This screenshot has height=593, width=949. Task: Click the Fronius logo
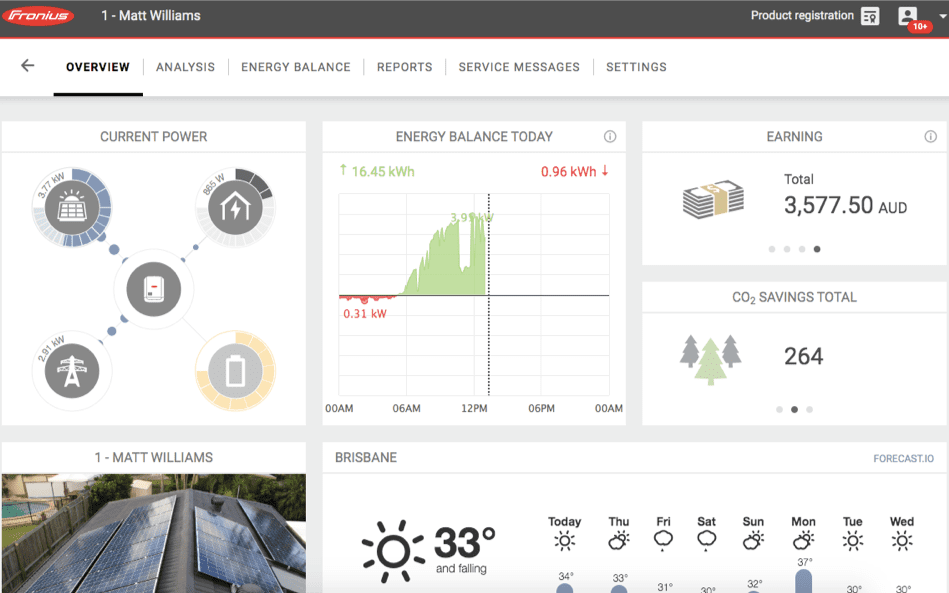click(x=38, y=16)
